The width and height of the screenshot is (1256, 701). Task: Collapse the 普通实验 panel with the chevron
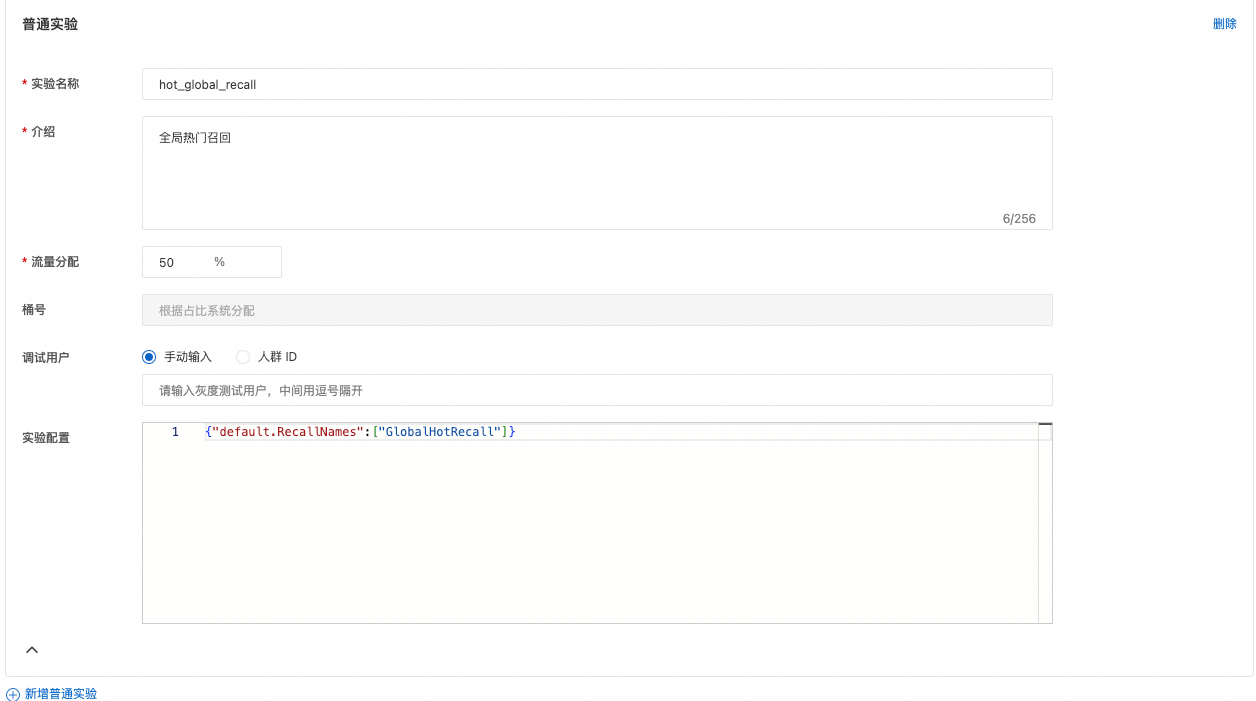[32, 650]
